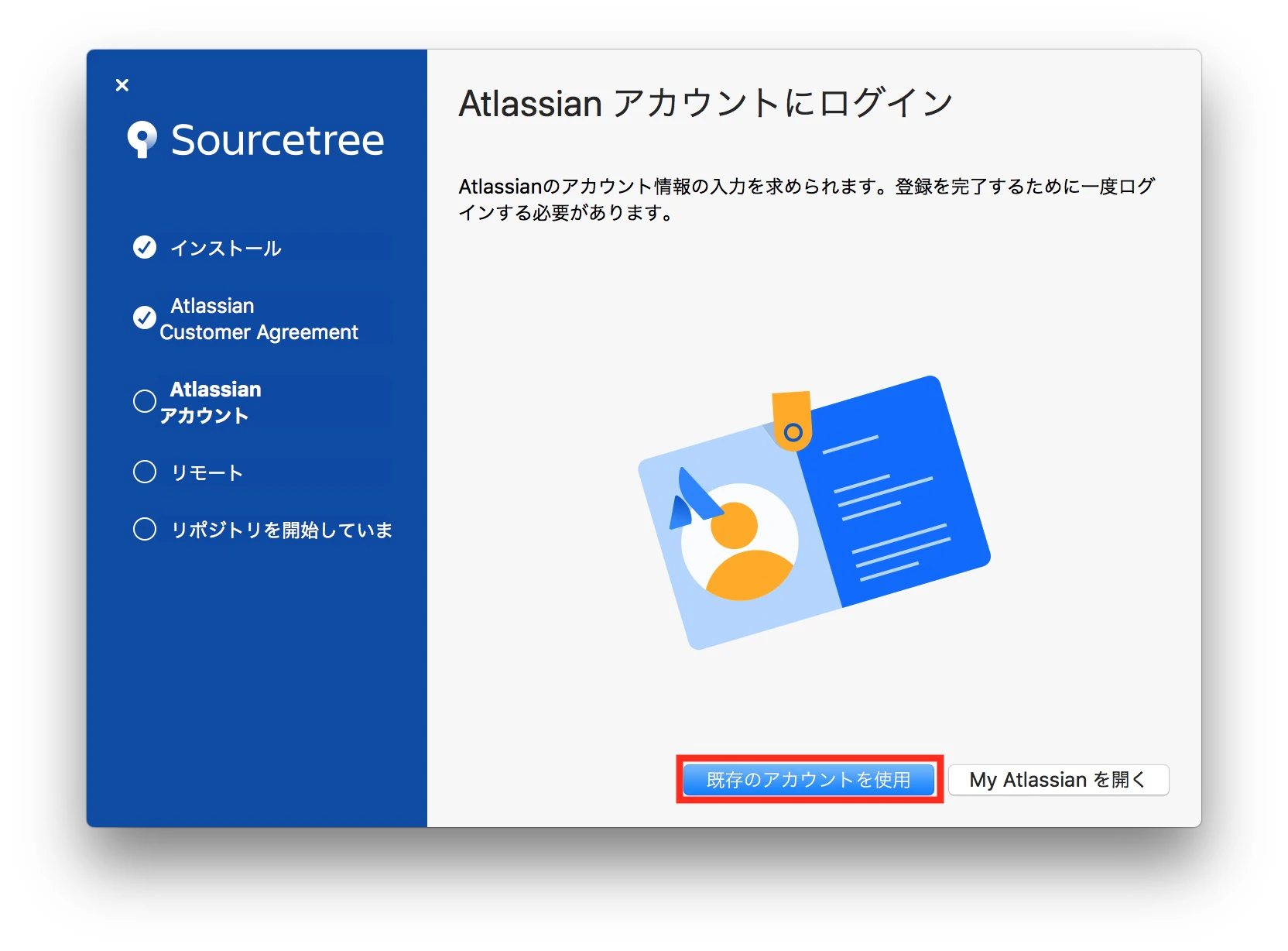The width and height of the screenshot is (1288, 951).
Task: Select the リポジトリを開始 step circle
Action: pos(145,529)
